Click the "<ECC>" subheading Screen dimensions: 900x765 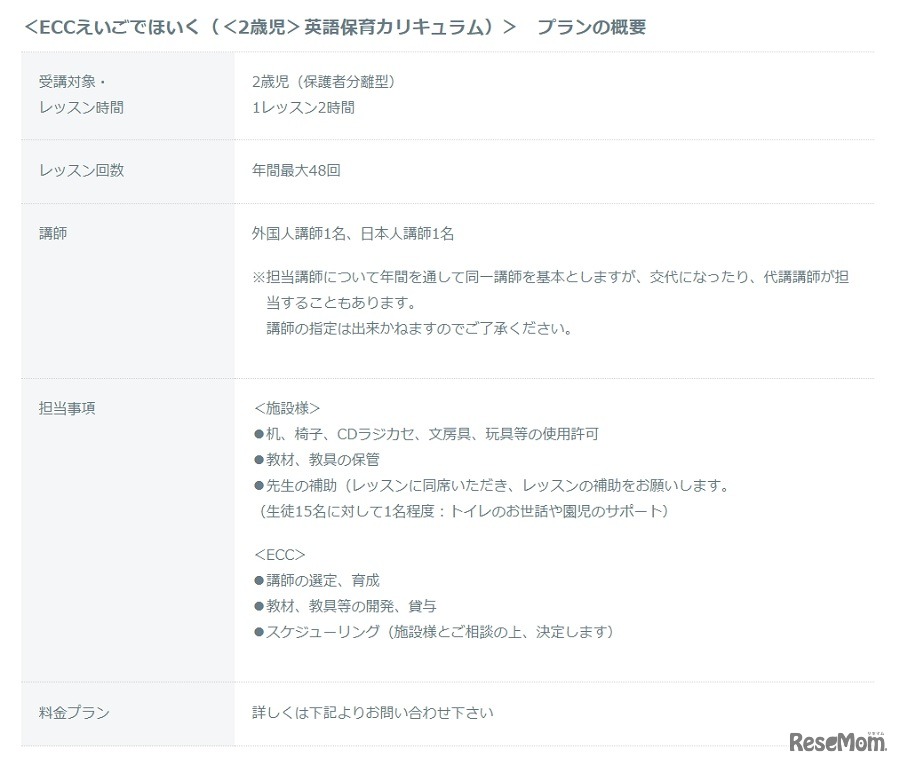pos(280,555)
